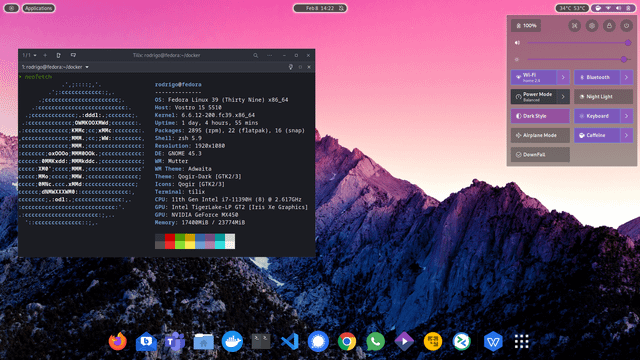Expand Keyboard submenu arrow
The image size is (640, 360).
click(x=627, y=116)
